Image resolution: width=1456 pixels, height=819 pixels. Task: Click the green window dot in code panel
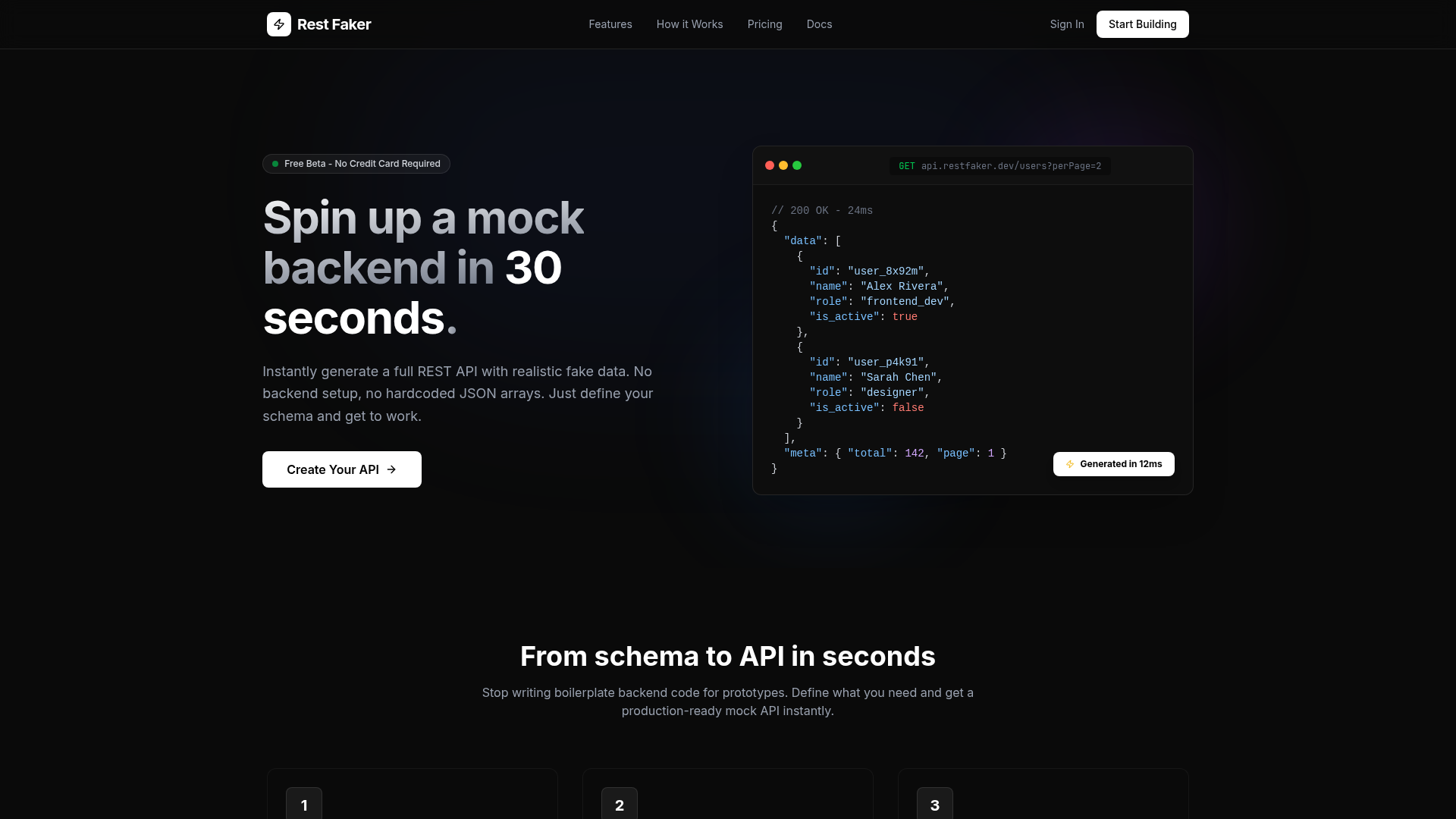(x=797, y=165)
